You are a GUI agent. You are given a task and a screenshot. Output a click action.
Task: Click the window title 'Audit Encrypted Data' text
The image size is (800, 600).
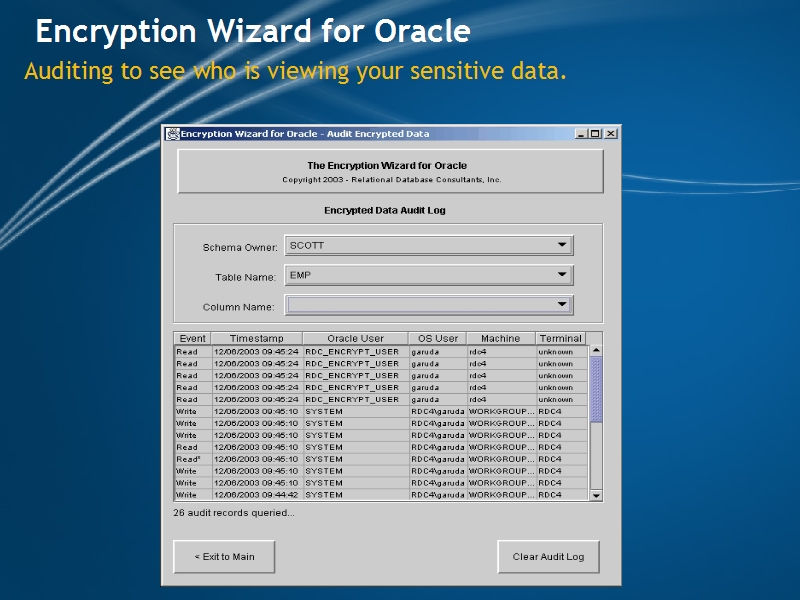click(378, 134)
